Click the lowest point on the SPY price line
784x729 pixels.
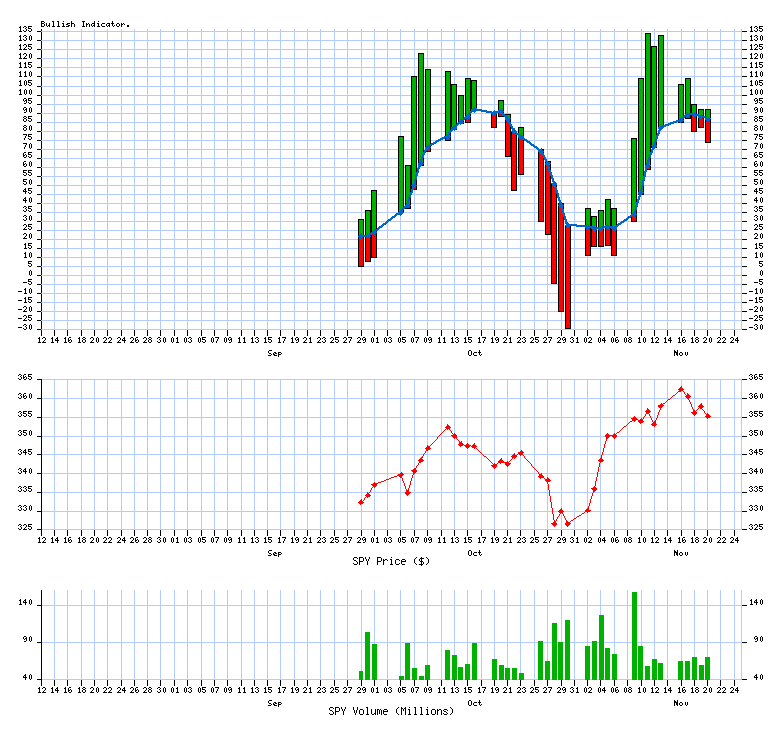click(x=554, y=524)
